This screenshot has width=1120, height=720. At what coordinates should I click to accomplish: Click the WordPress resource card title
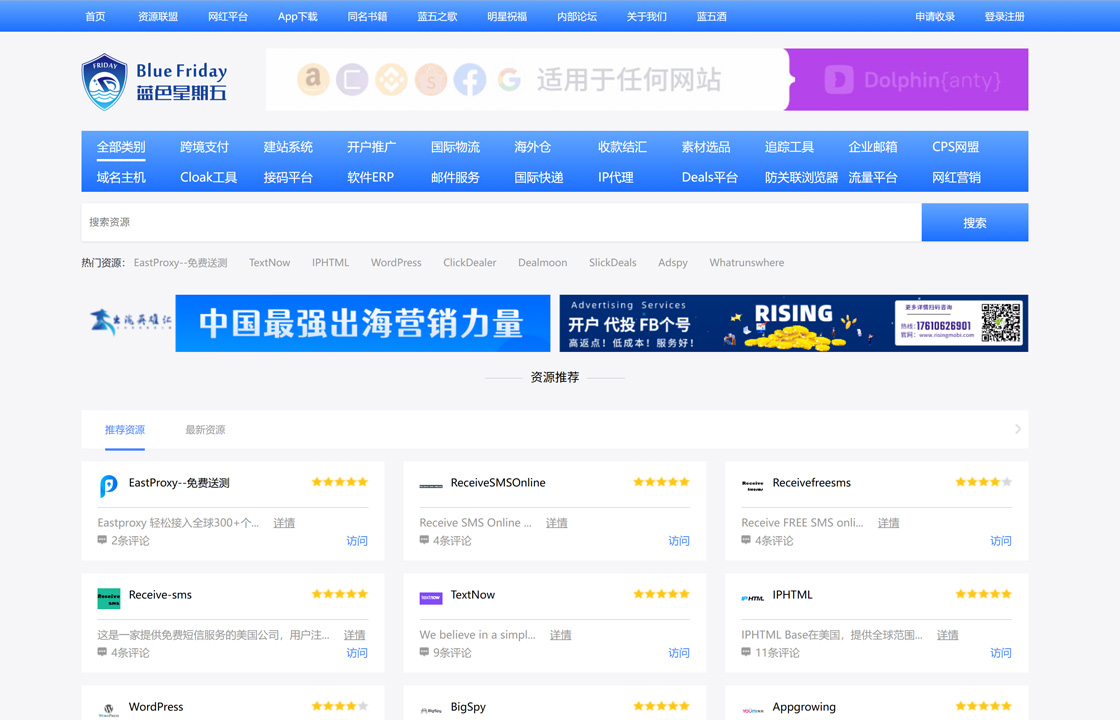156,706
